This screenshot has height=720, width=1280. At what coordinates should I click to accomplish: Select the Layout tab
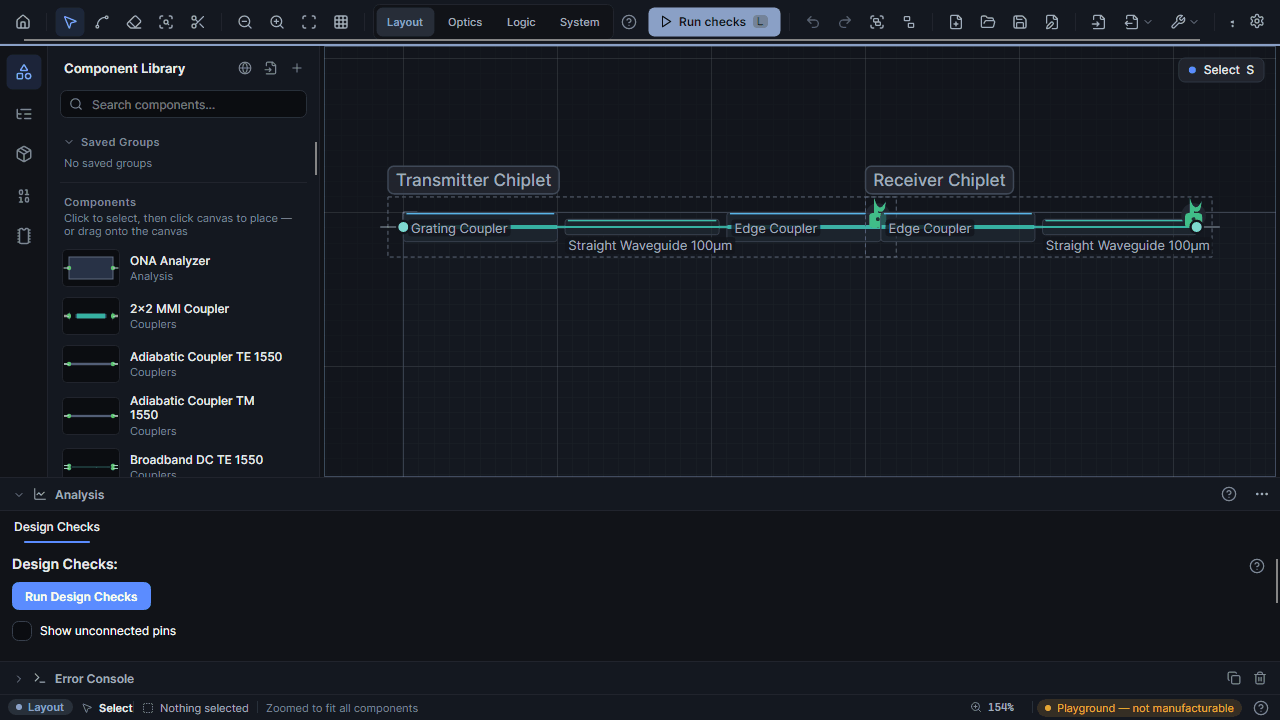[405, 22]
